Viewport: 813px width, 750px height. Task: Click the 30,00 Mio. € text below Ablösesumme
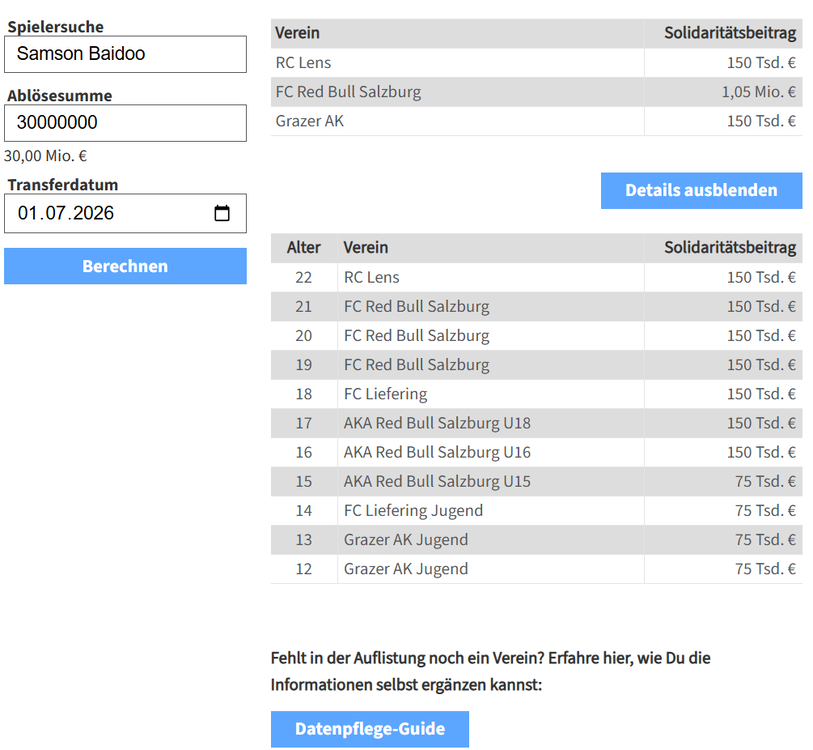[46, 156]
